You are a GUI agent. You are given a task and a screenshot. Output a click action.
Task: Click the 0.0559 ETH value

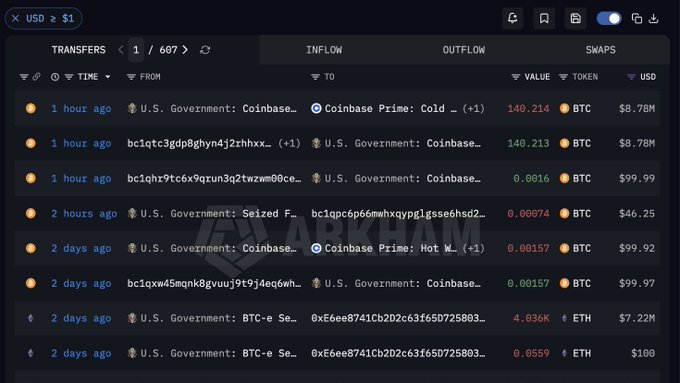click(x=531, y=353)
